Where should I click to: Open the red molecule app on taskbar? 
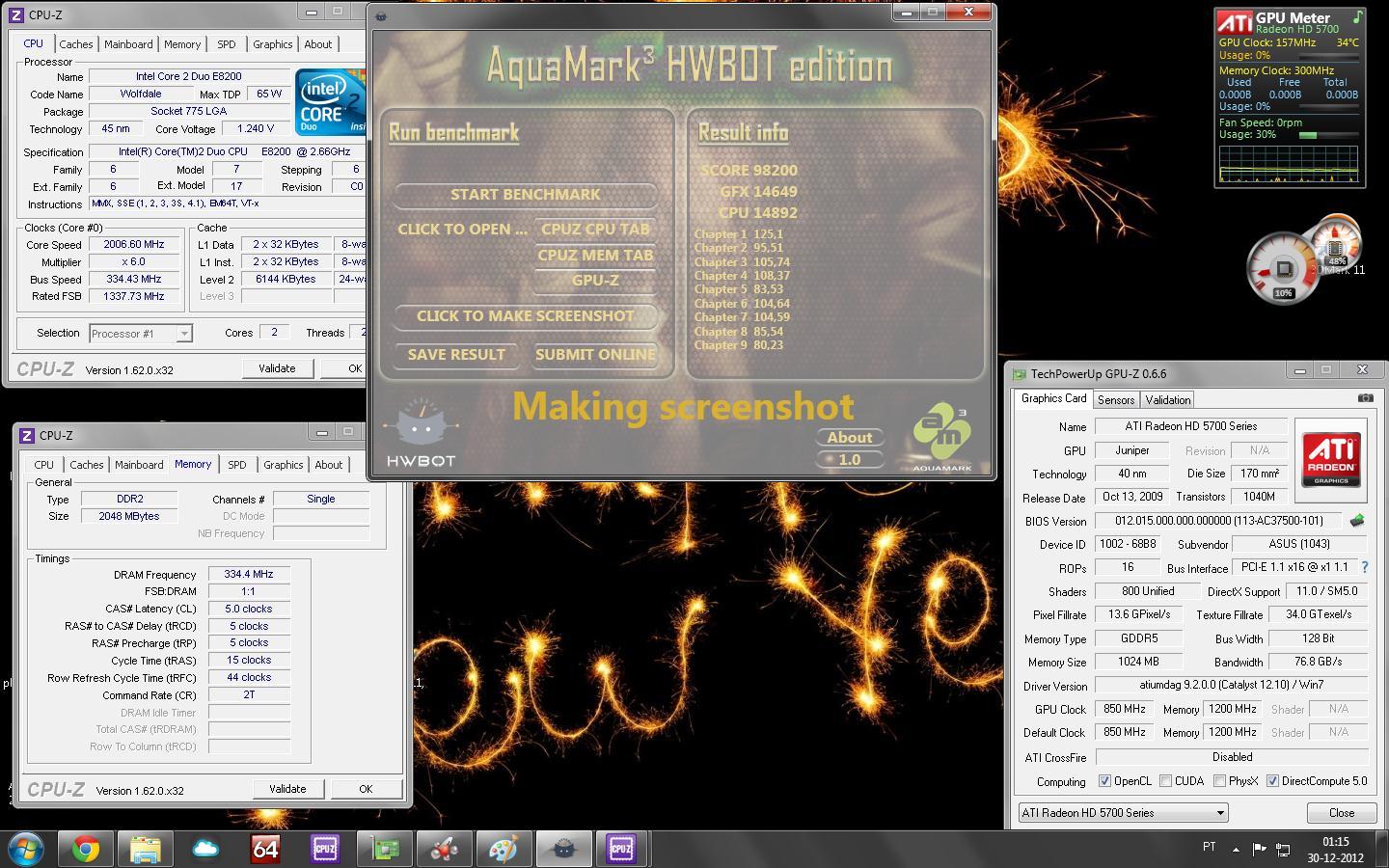point(445,849)
